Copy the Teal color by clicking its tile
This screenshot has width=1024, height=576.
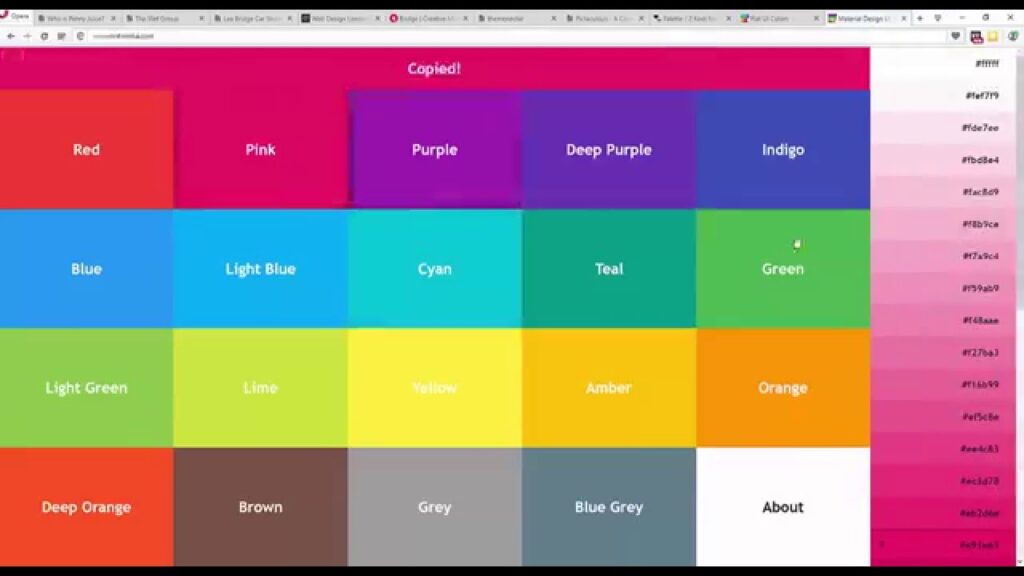point(608,268)
